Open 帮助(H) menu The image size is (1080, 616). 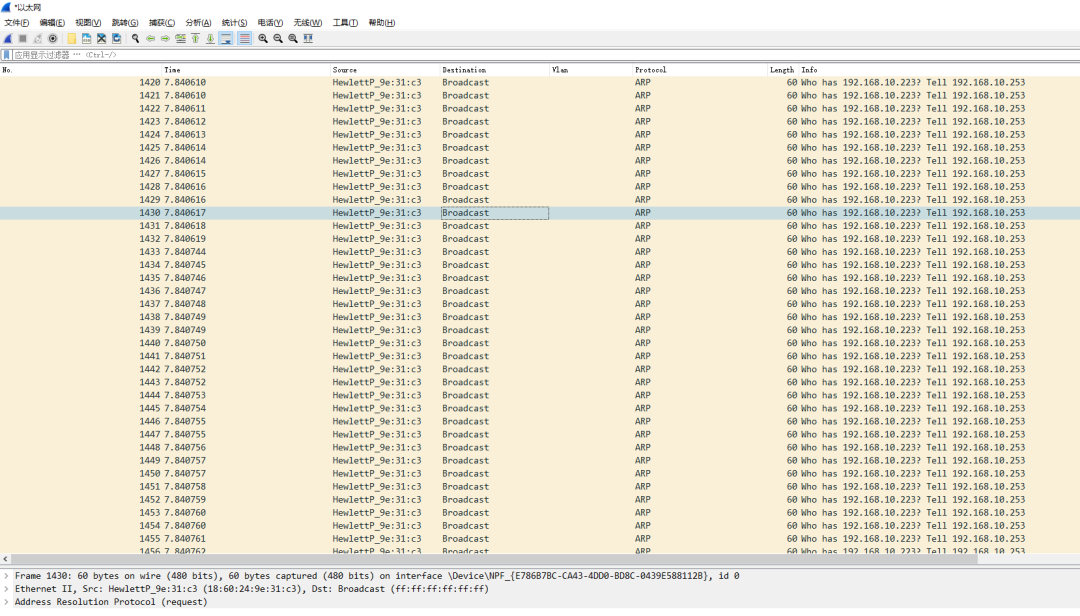[382, 23]
